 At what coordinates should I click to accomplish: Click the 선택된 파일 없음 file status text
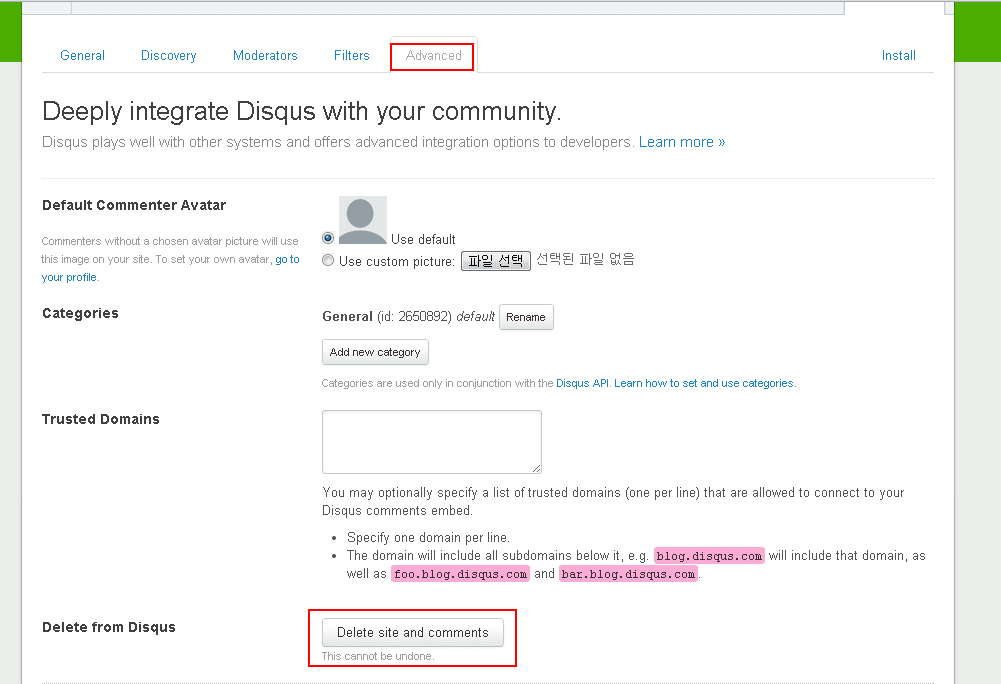pyautogui.click(x=585, y=259)
